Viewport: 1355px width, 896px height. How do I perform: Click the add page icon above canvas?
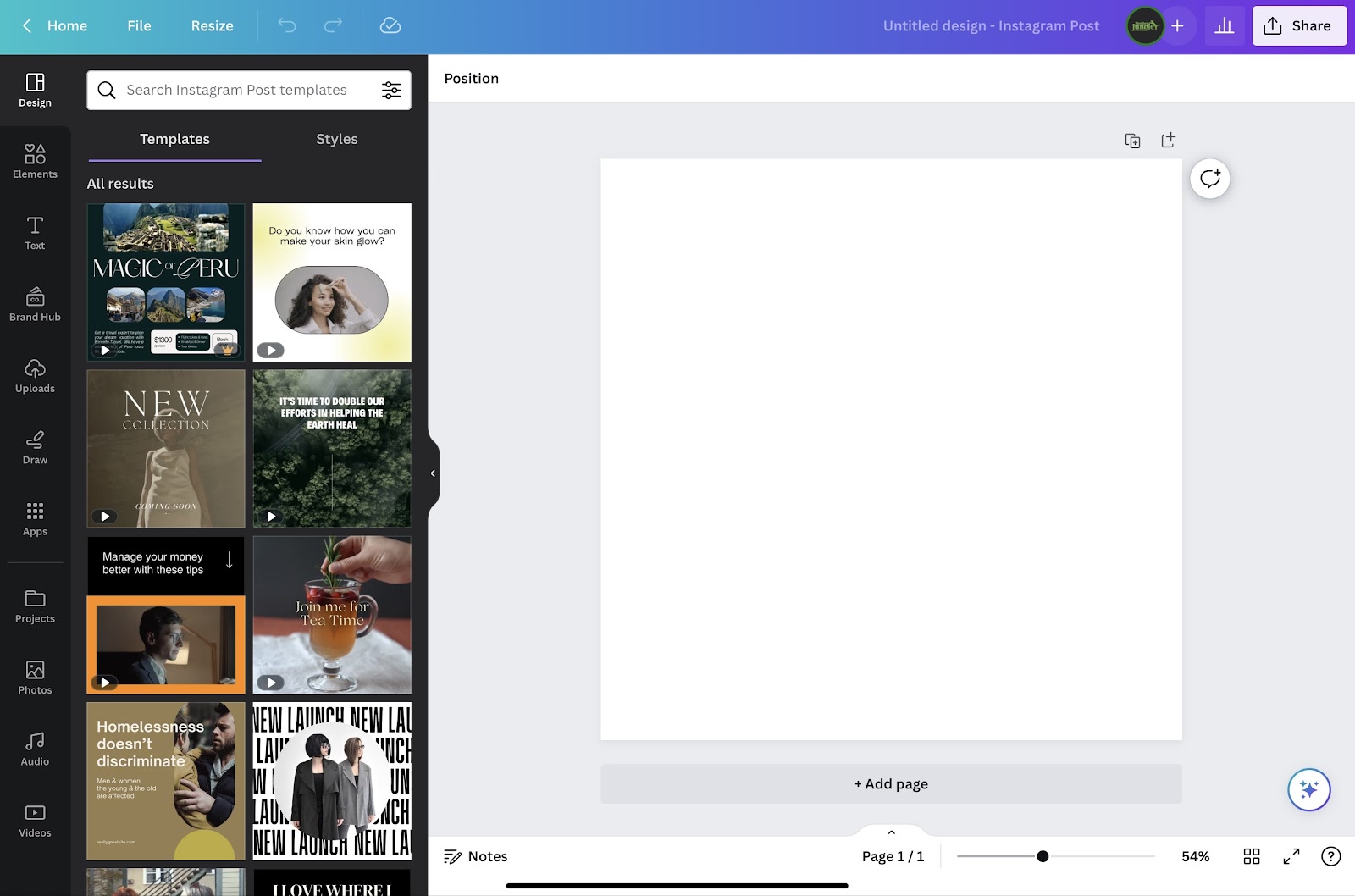pos(1168,141)
